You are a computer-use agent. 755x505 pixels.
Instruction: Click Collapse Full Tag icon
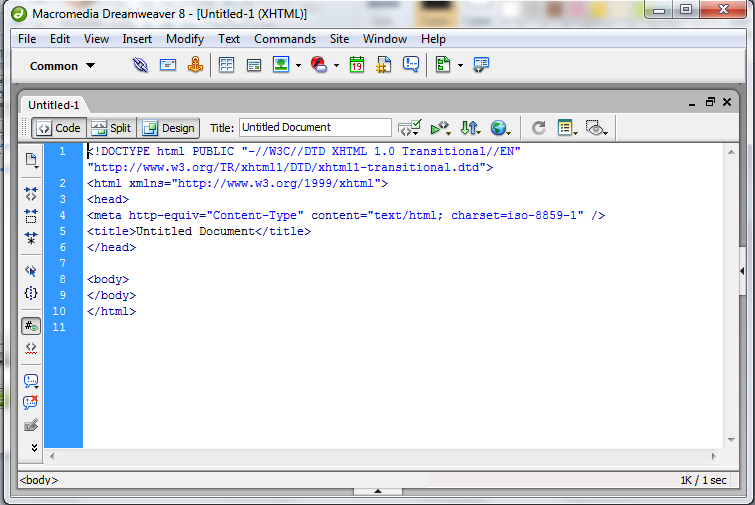[x=31, y=194]
